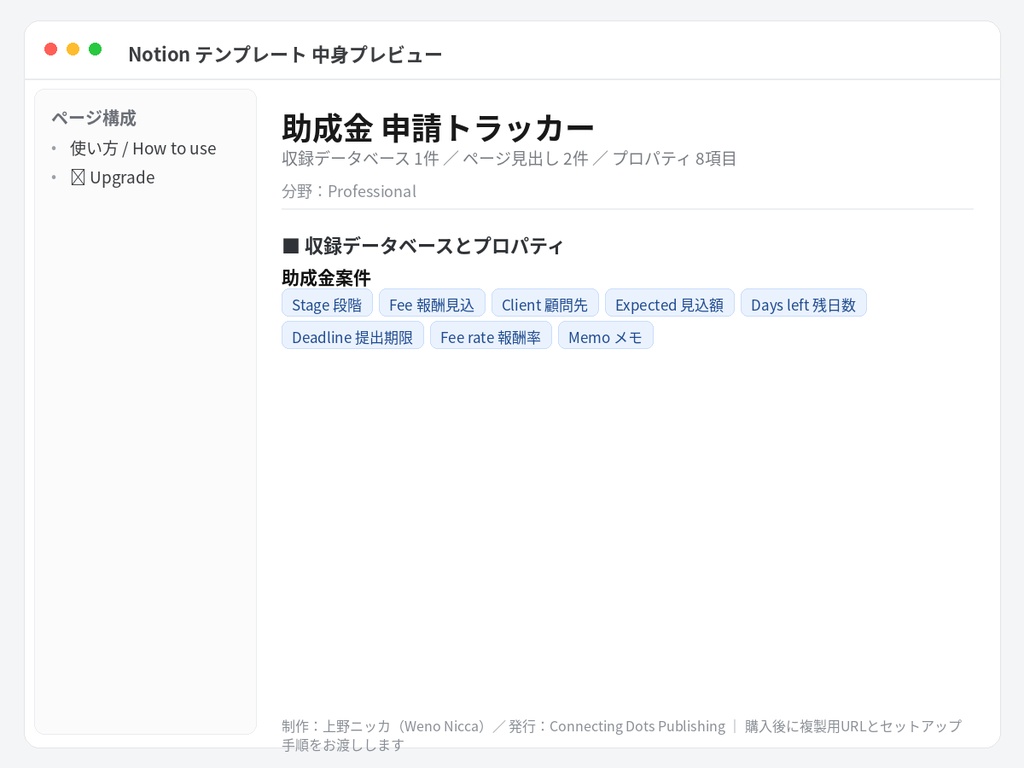
Task: Select the Expected 見込額 property tag
Action: (x=669, y=305)
